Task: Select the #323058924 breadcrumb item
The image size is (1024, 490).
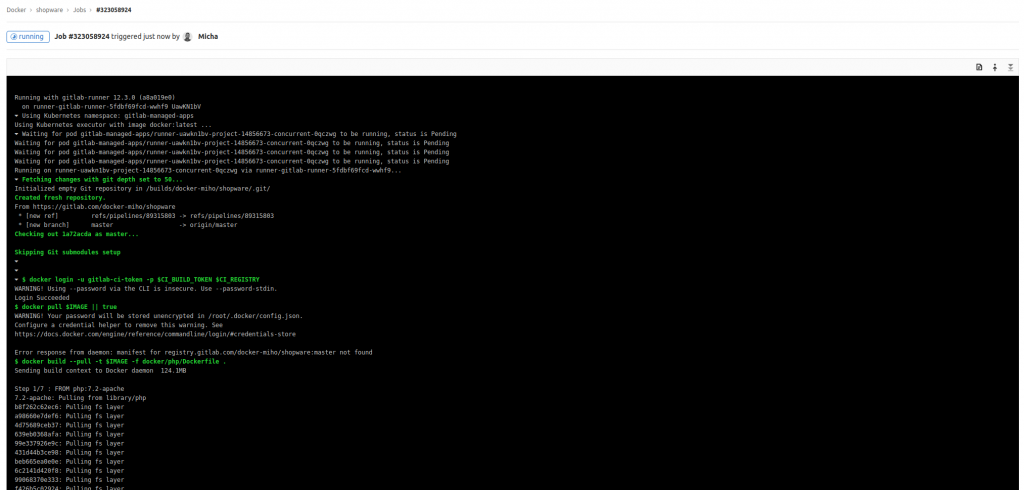Action: [x=113, y=10]
